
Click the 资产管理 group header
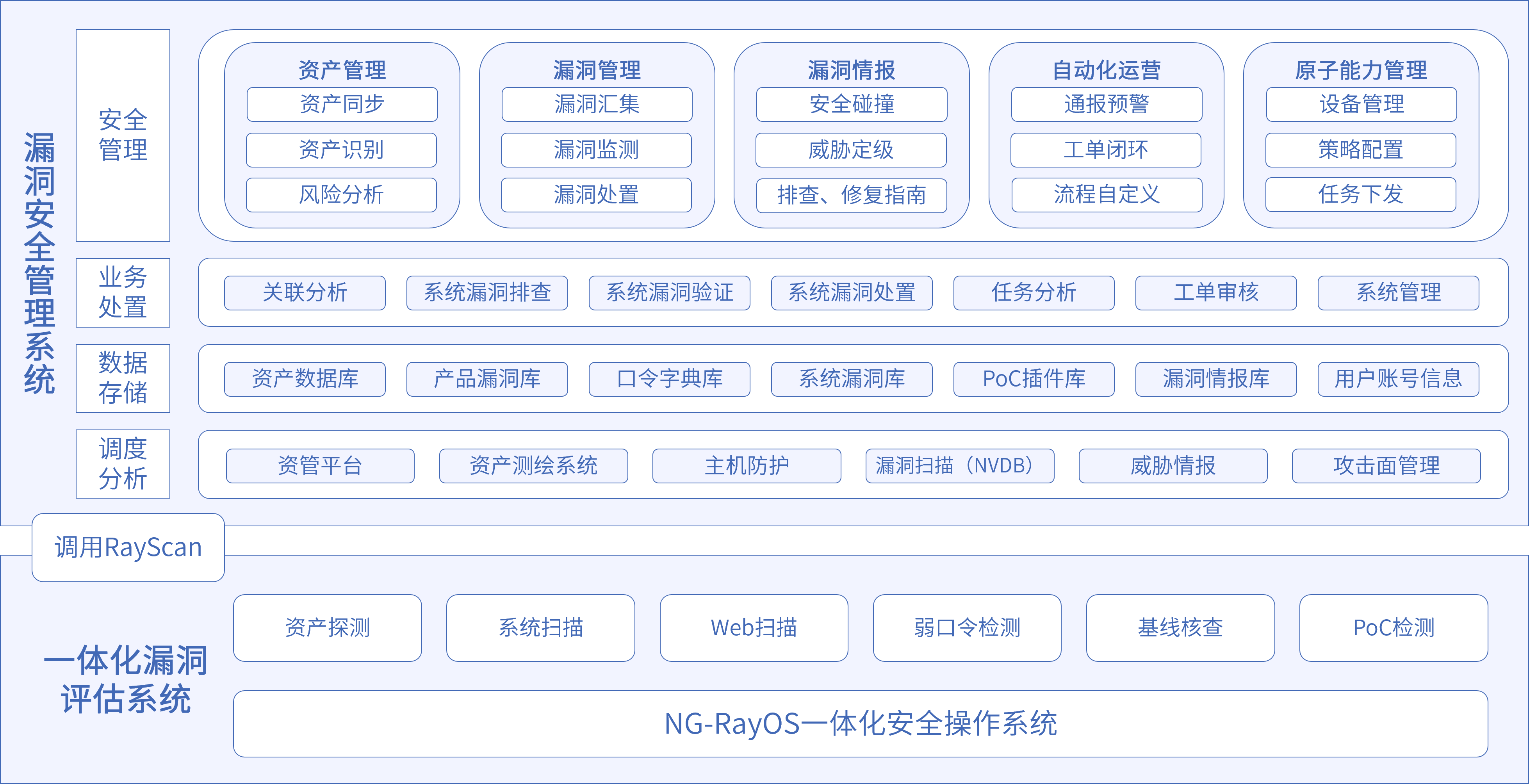(342, 69)
